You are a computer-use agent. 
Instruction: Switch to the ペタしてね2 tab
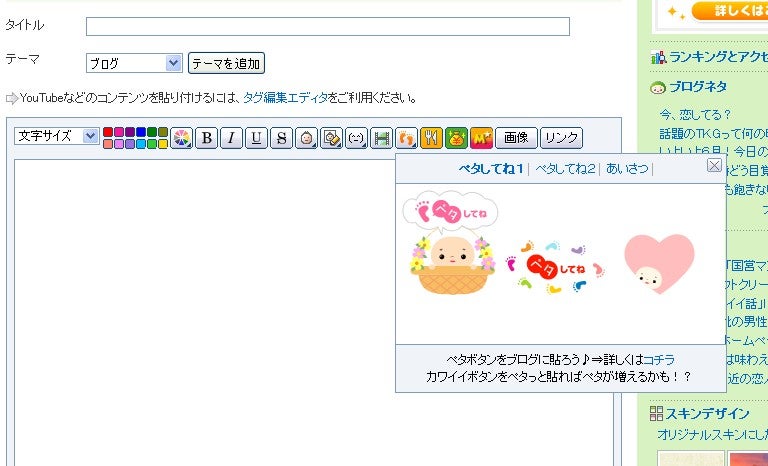[x=565, y=169]
